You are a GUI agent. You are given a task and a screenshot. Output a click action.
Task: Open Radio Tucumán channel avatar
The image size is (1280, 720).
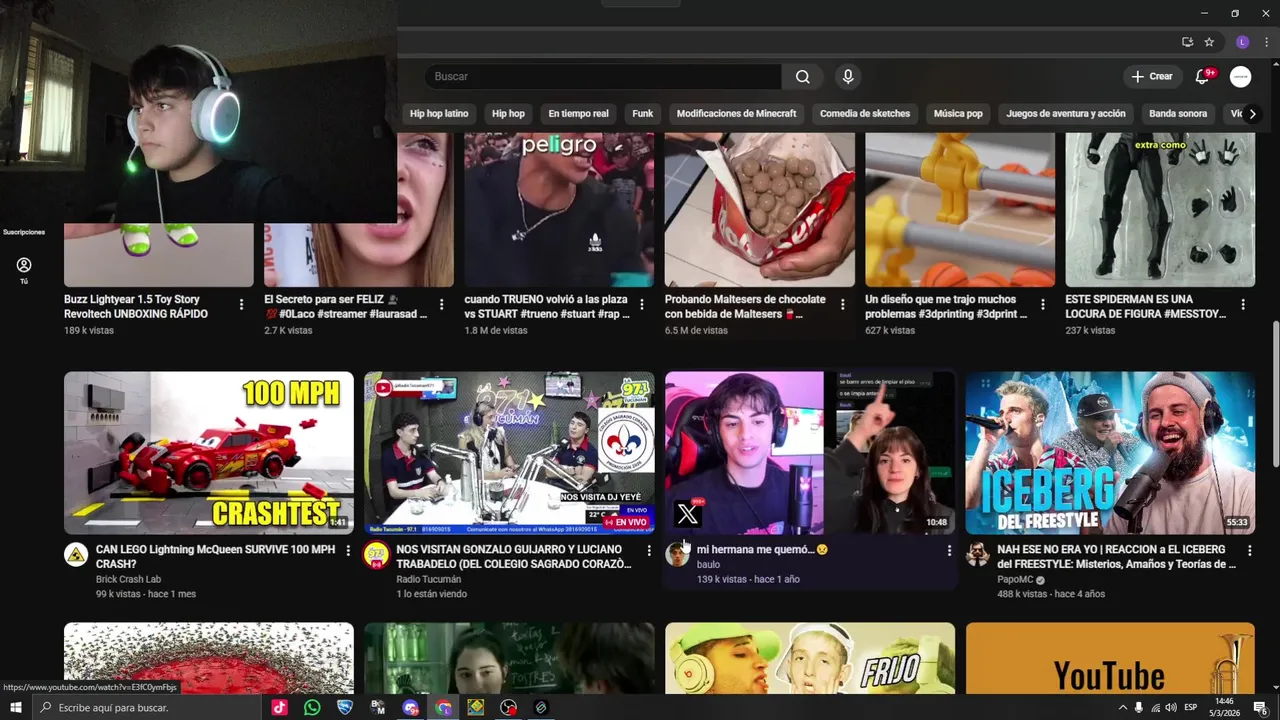376,555
